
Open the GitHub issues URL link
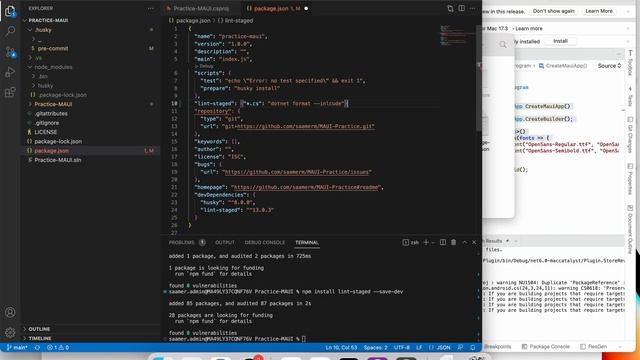pos(297,172)
